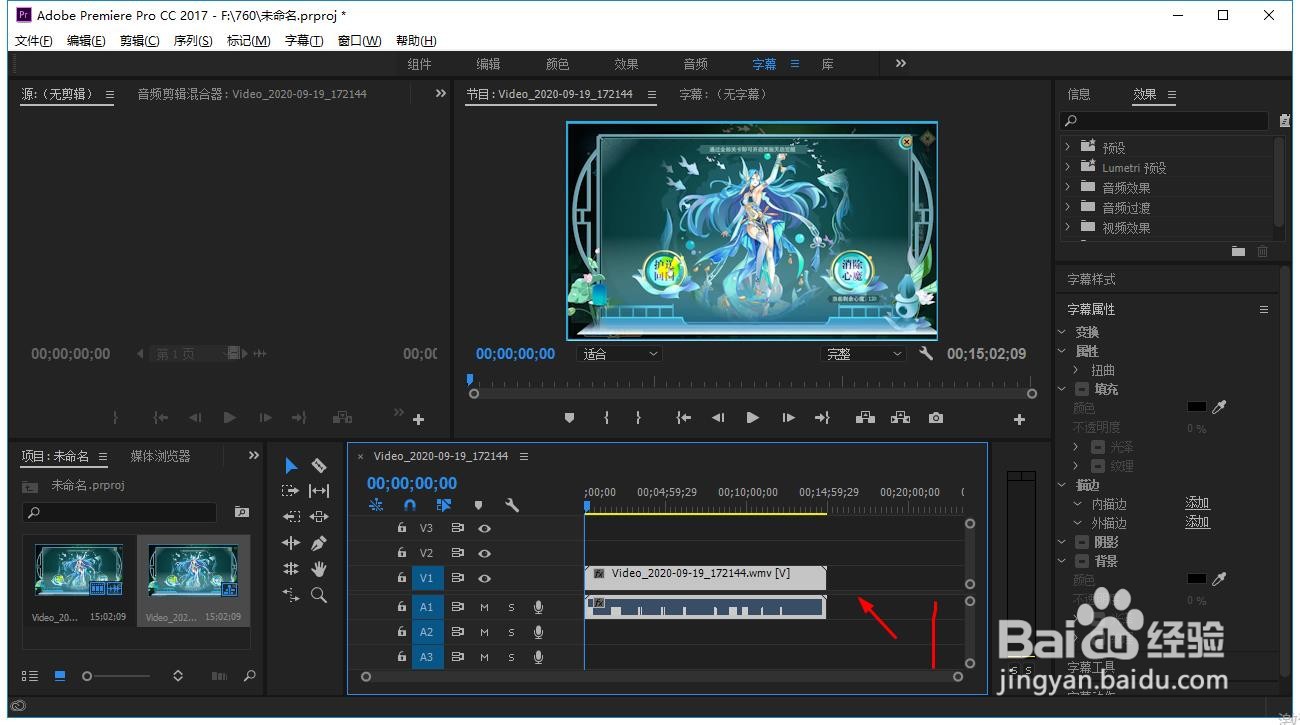This screenshot has width=1300, height=725.
Task: Pick fill color with the eyedropper
Action: pyautogui.click(x=1219, y=407)
